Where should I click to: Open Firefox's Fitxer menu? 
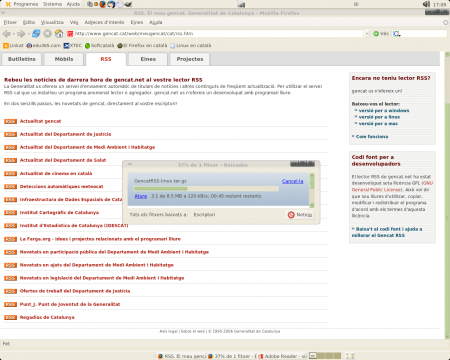(x=10, y=22)
